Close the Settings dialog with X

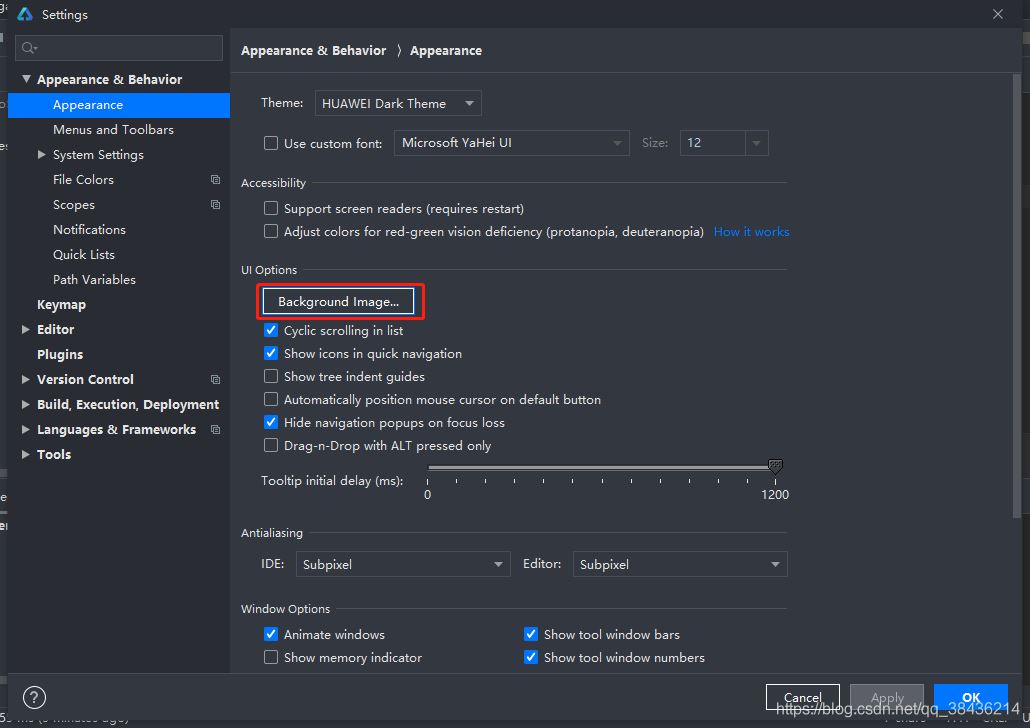(x=998, y=14)
